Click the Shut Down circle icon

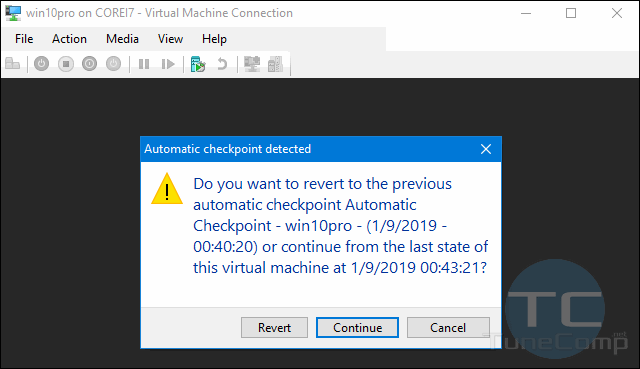click(89, 64)
